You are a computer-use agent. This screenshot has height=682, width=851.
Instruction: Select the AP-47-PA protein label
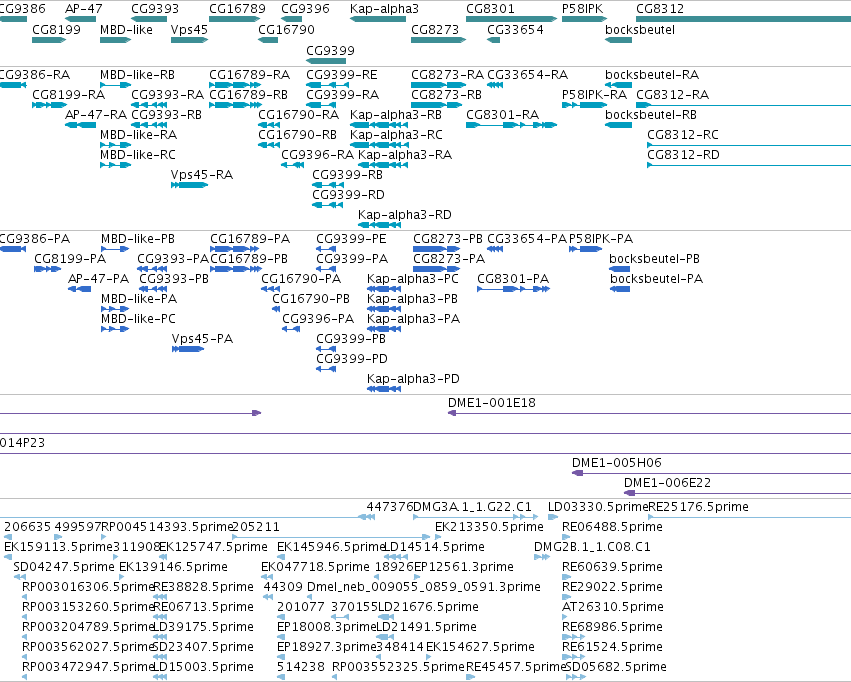tap(98, 279)
